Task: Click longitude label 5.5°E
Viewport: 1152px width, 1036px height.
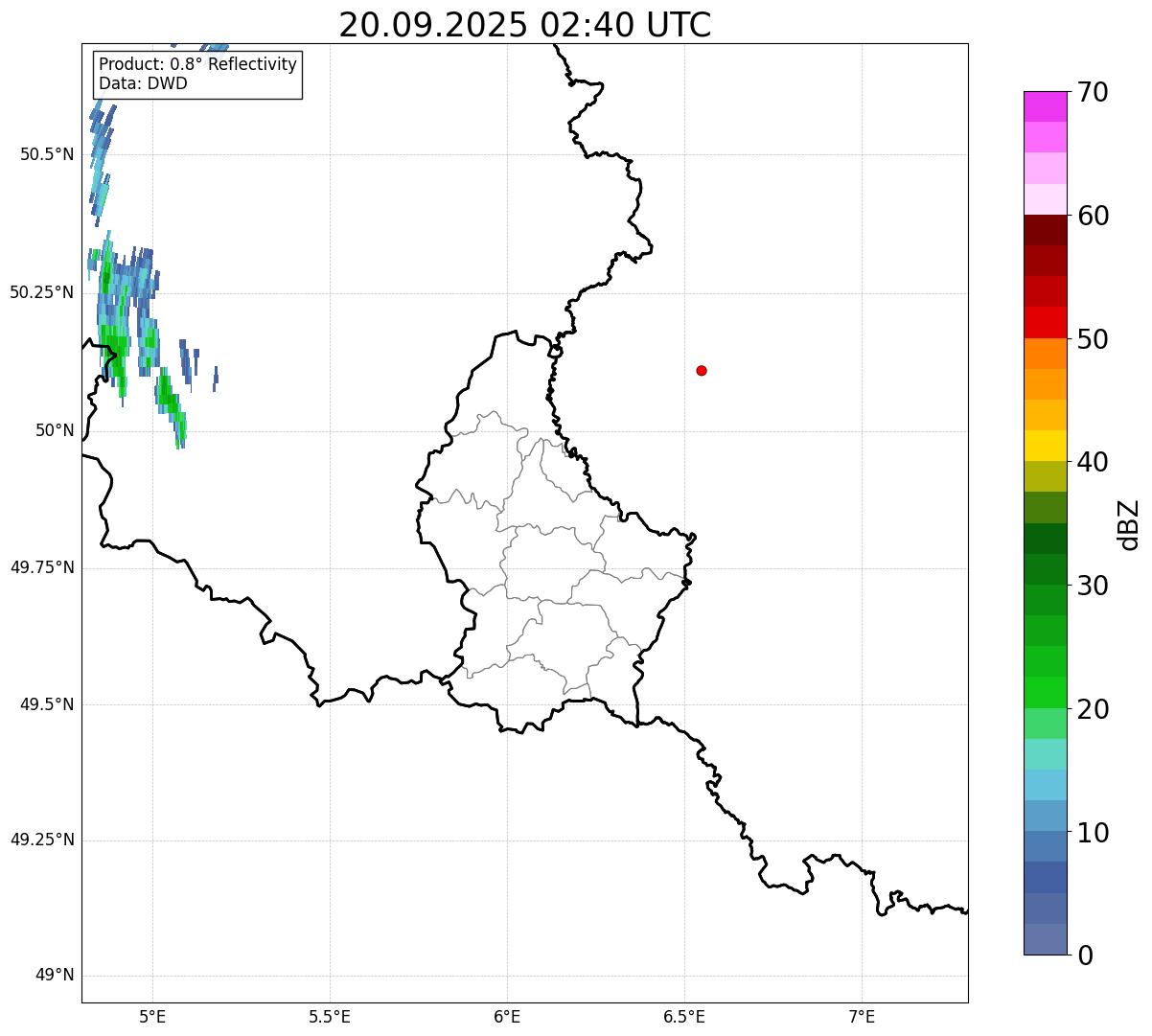Action: coord(330,1017)
